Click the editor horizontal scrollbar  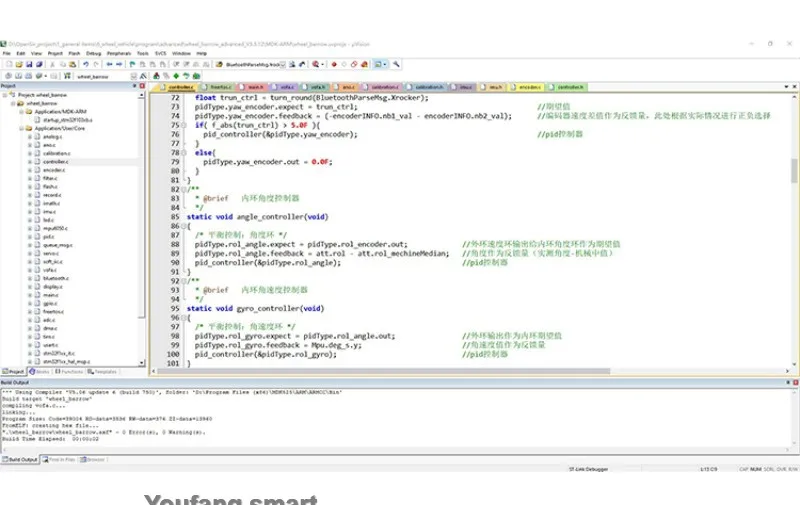[x=383, y=371]
